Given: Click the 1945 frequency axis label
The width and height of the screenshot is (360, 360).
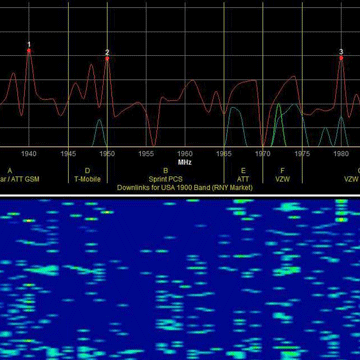Looking at the screenshot, I should pos(68,154).
